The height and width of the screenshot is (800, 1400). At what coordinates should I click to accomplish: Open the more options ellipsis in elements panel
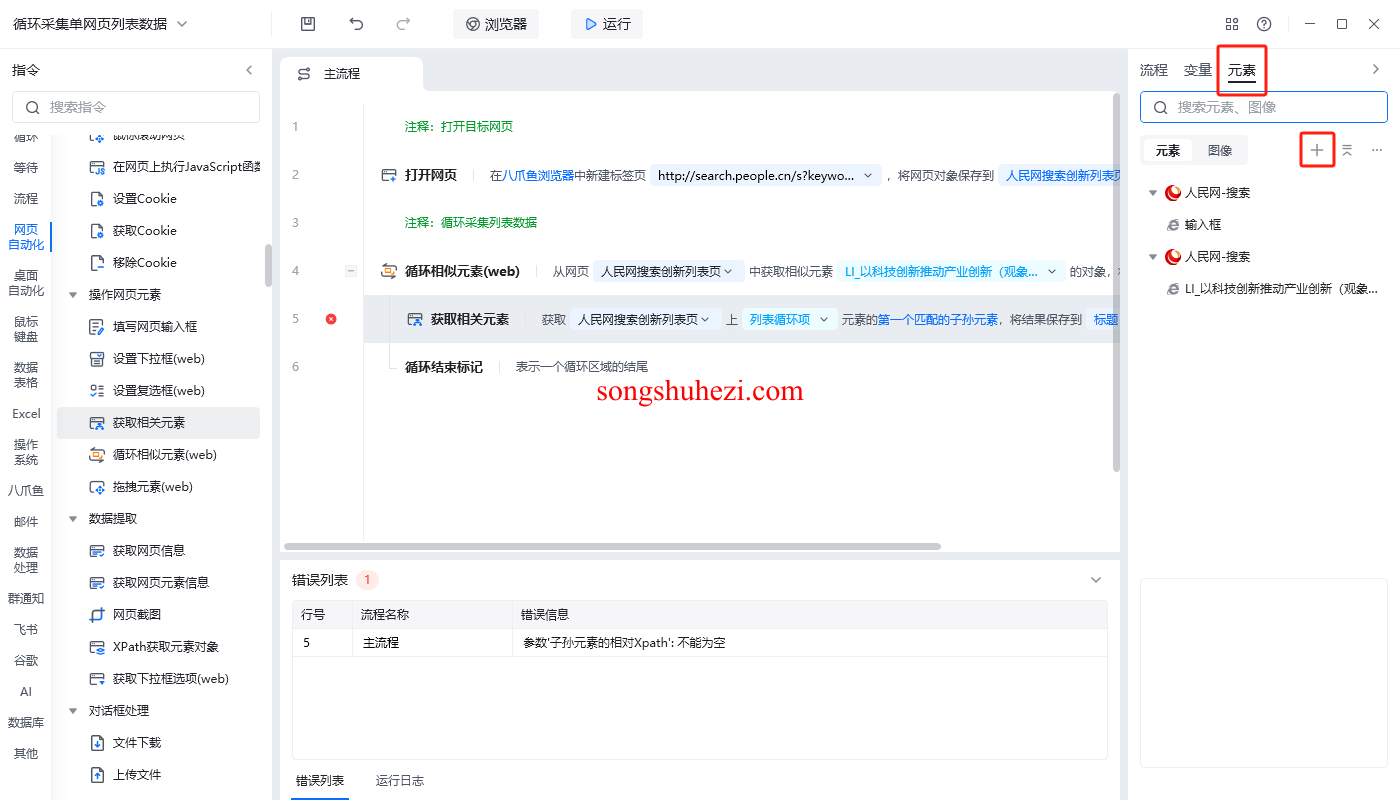pos(1377,150)
